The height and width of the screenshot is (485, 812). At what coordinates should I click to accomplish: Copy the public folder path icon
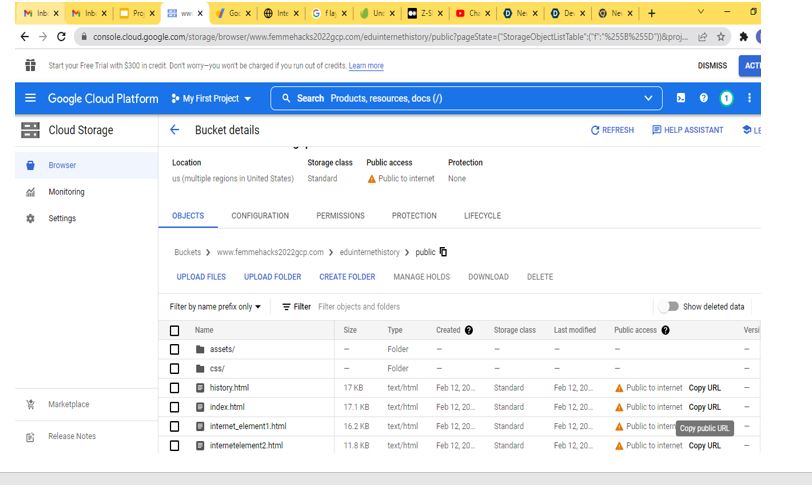(443, 252)
